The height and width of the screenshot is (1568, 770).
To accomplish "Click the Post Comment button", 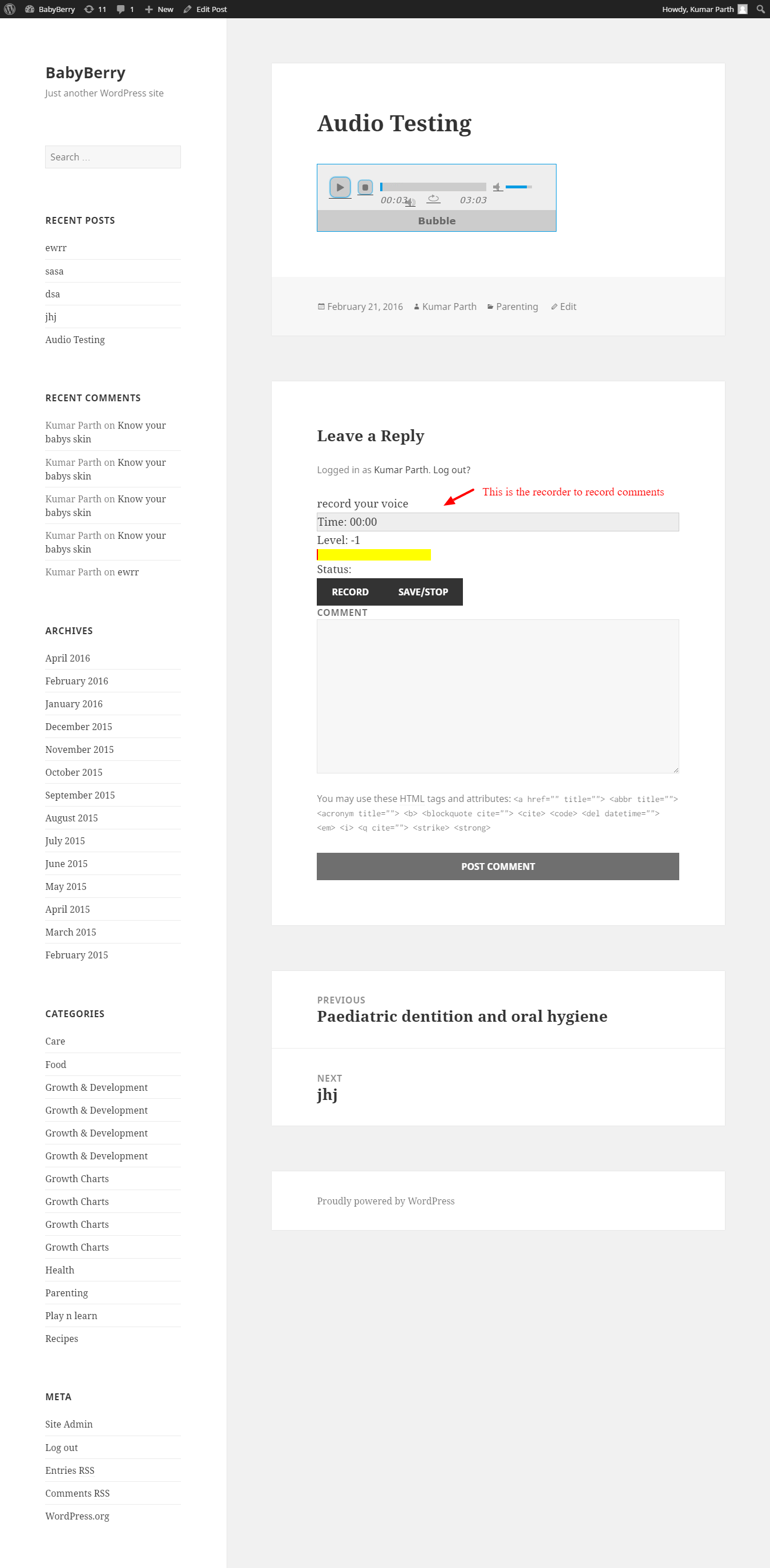I will tap(497, 865).
